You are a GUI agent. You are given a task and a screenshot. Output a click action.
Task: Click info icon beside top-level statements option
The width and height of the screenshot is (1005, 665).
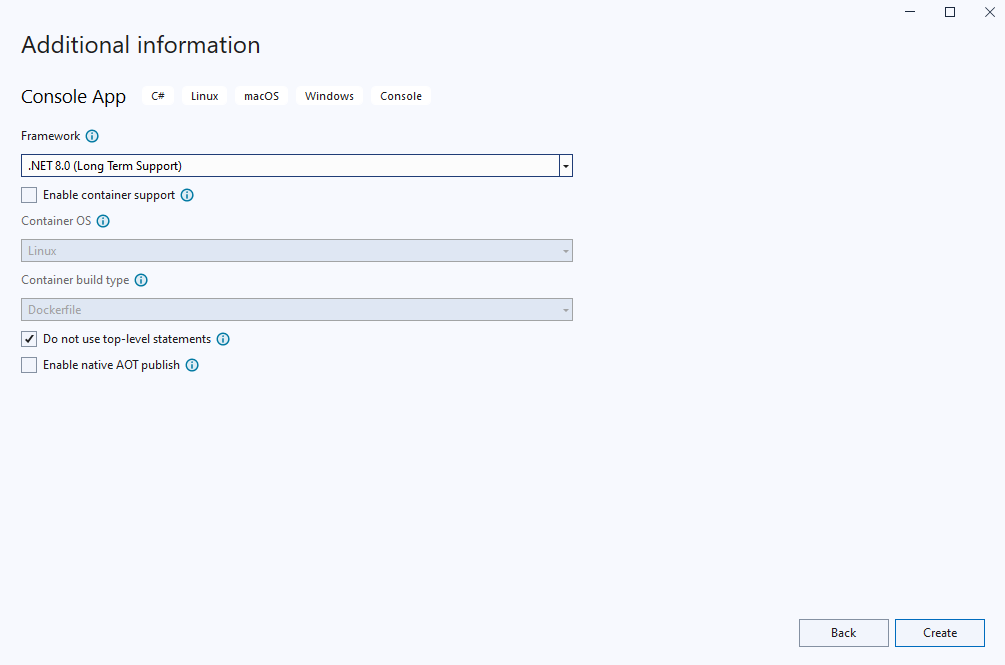[x=223, y=339]
